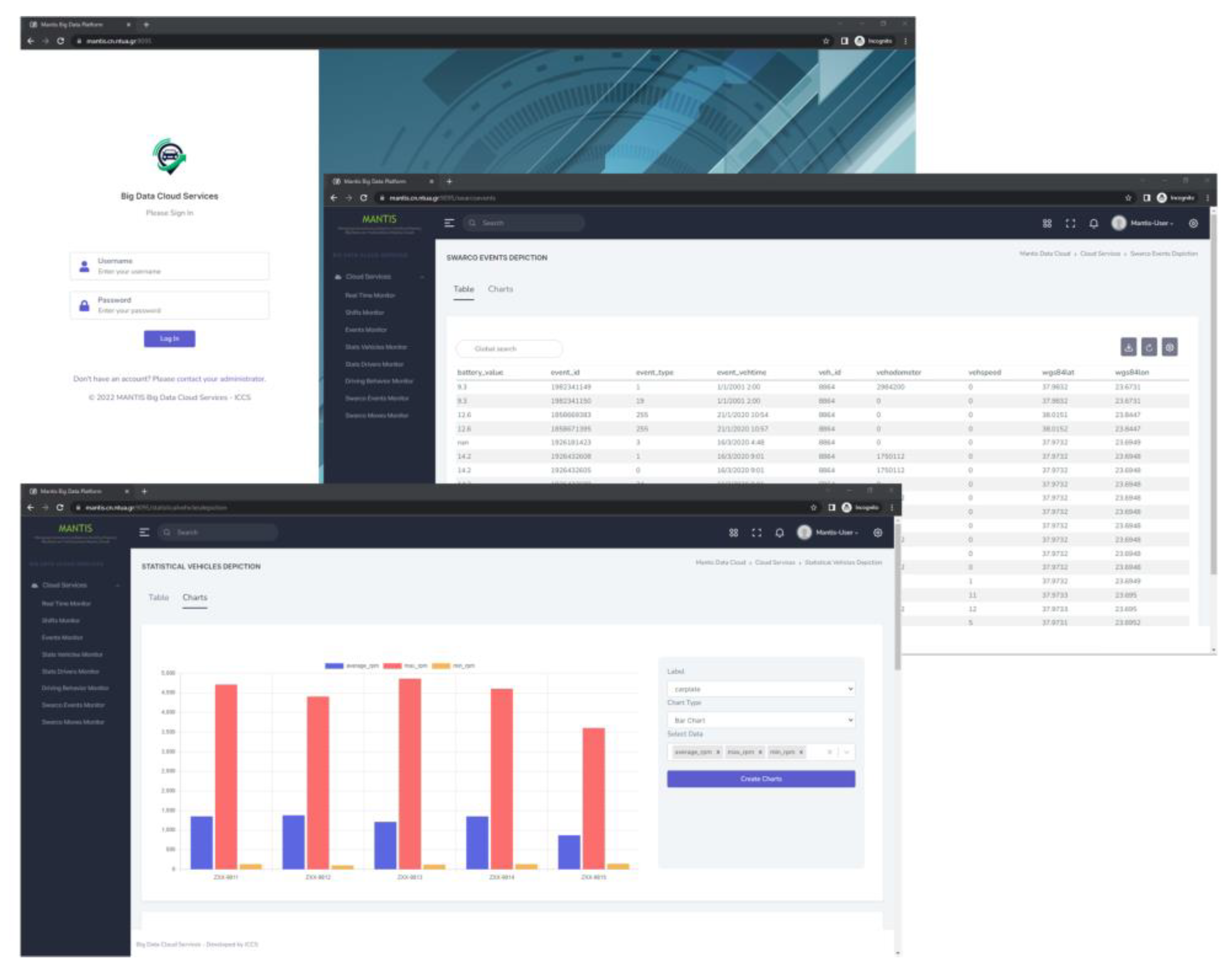Open the Chart Type dropdown showing Bar Chart
Screen dimensions: 1232x970
(760, 720)
